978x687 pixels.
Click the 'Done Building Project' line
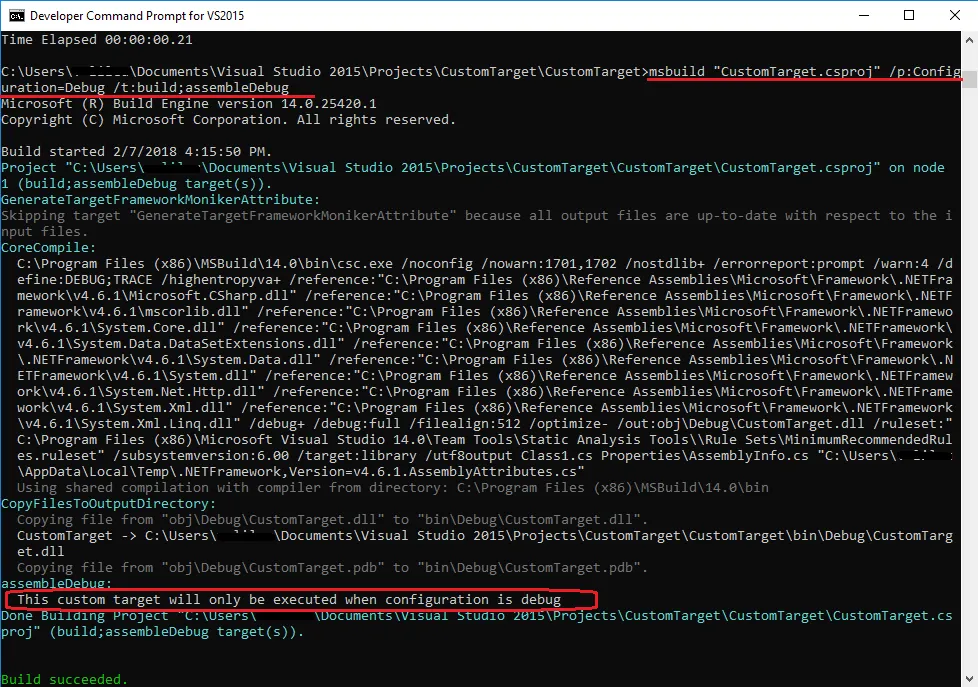point(477,623)
